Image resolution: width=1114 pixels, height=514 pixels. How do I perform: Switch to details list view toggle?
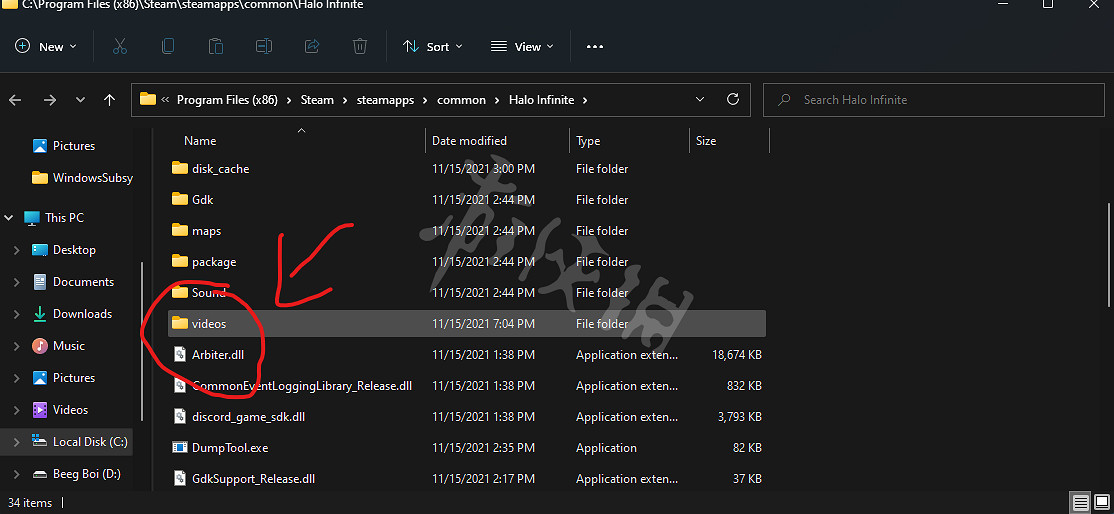coord(1080,502)
